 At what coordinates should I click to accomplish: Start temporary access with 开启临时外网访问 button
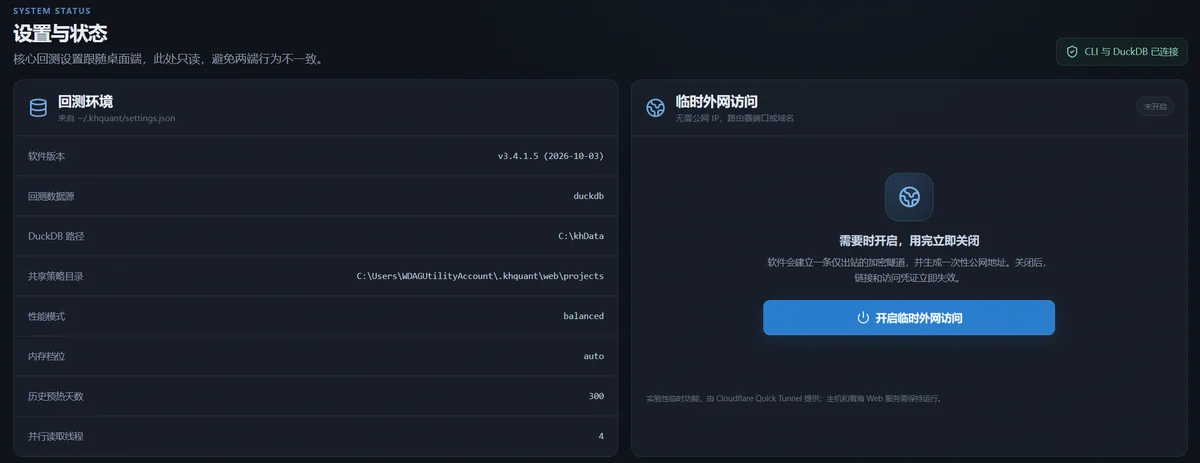[x=909, y=318]
